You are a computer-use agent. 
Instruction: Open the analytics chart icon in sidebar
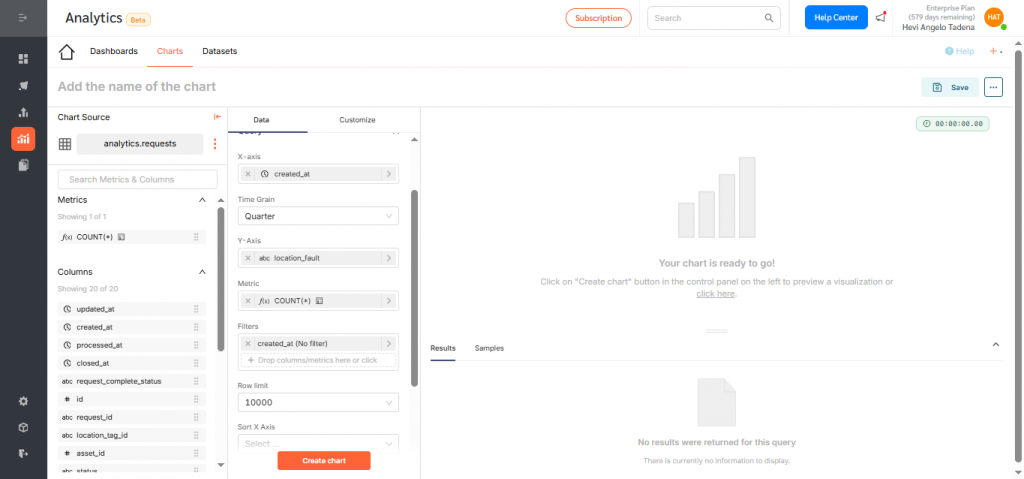pyautogui.click(x=23, y=139)
